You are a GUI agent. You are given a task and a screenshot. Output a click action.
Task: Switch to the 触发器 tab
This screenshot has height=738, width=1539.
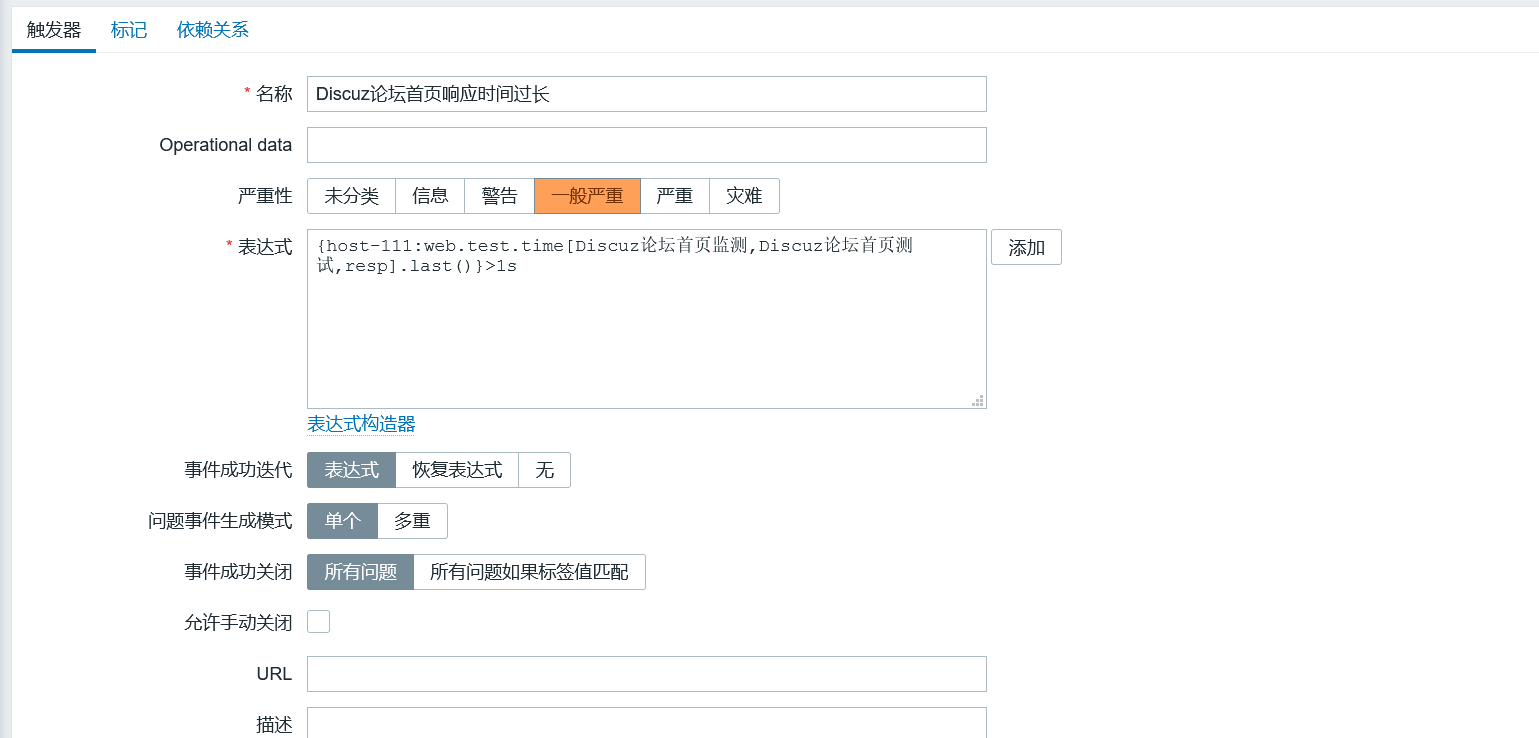pos(54,30)
